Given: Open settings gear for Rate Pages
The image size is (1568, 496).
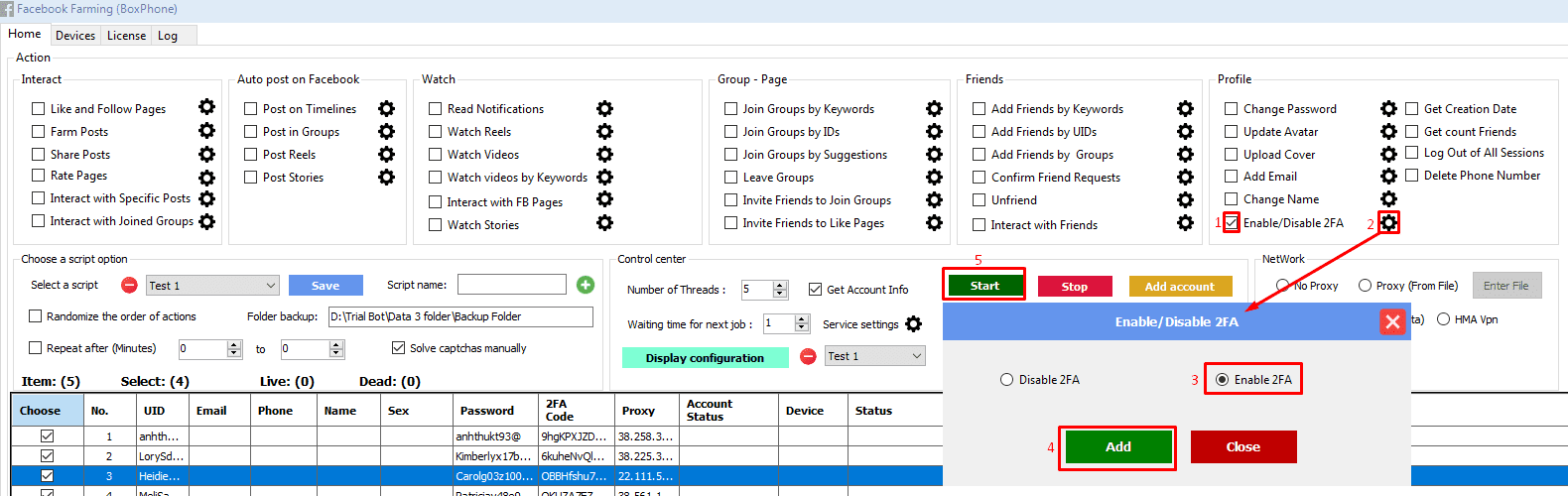Looking at the screenshot, I should [206, 178].
